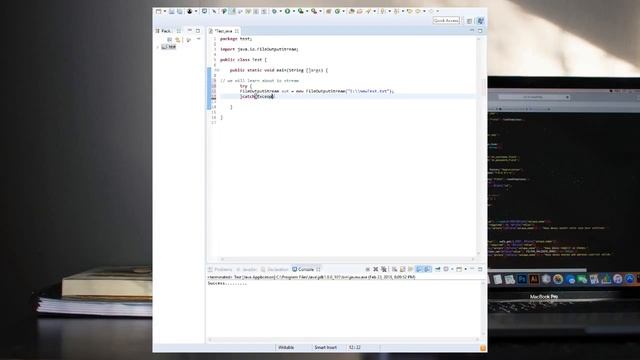The width and height of the screenshot is (640, 360).
Task: Click the New Java Package icon
Action: [329, 11]
